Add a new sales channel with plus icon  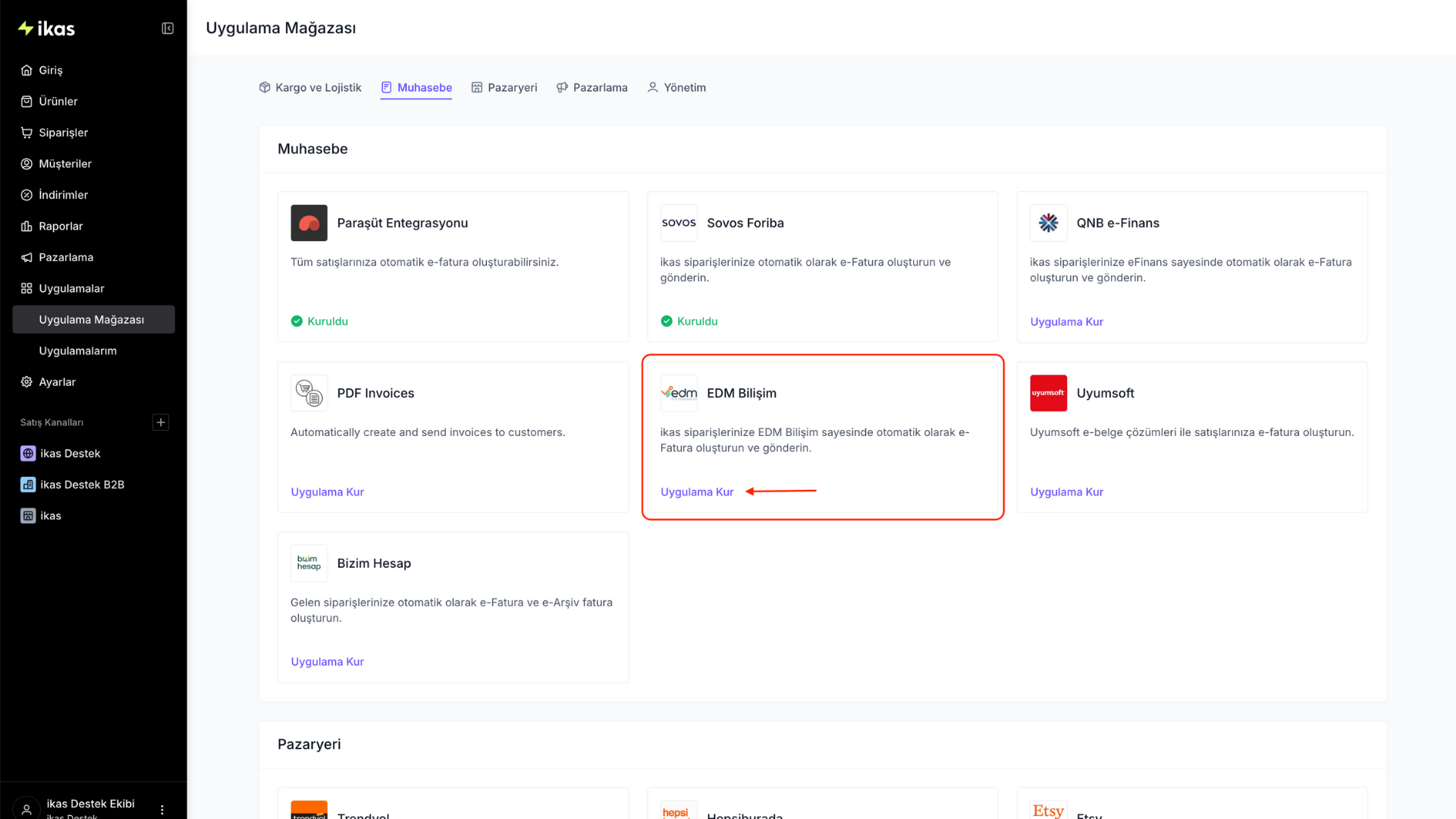point(161,422)
